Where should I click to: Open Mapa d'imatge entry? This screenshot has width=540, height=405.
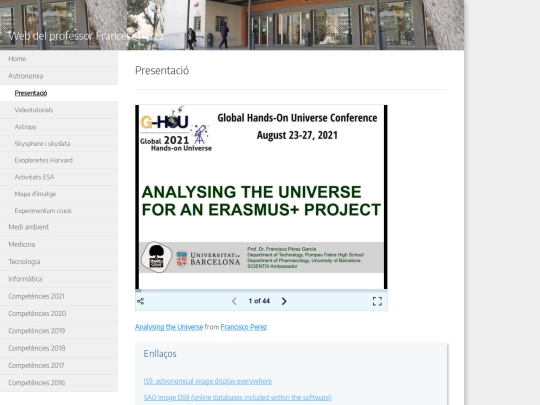click(x=59, y=194)
